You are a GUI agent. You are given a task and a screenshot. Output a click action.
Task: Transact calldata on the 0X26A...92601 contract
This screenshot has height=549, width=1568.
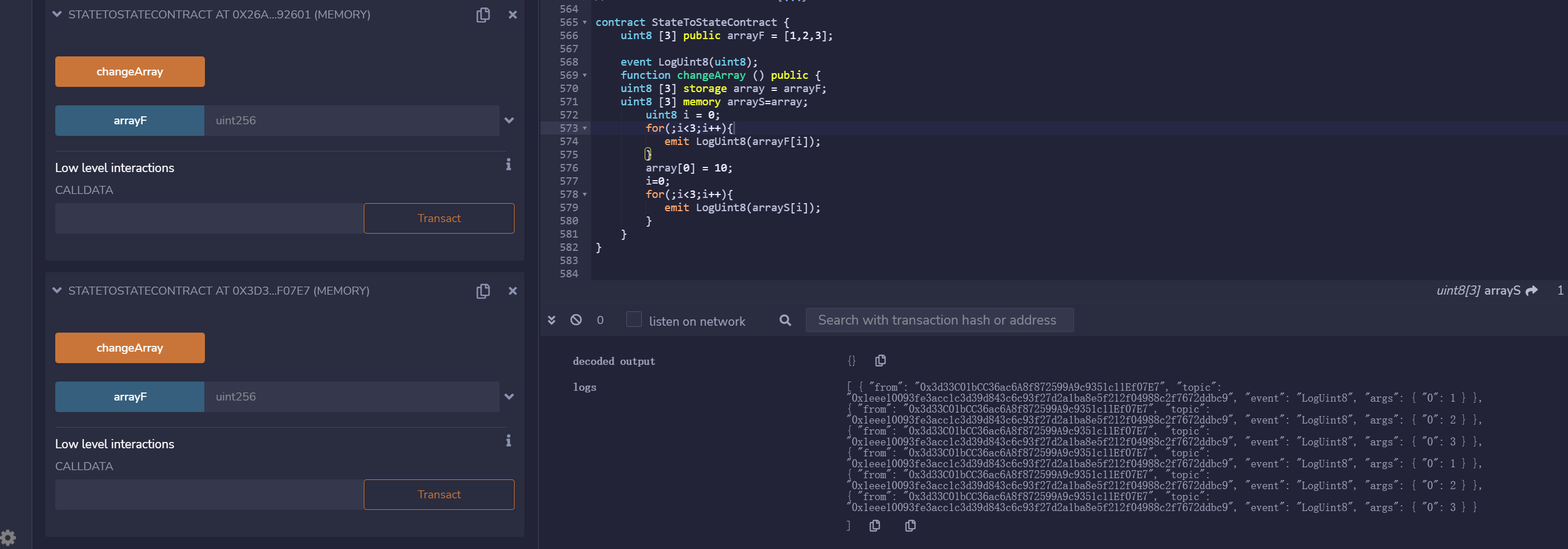439,219
